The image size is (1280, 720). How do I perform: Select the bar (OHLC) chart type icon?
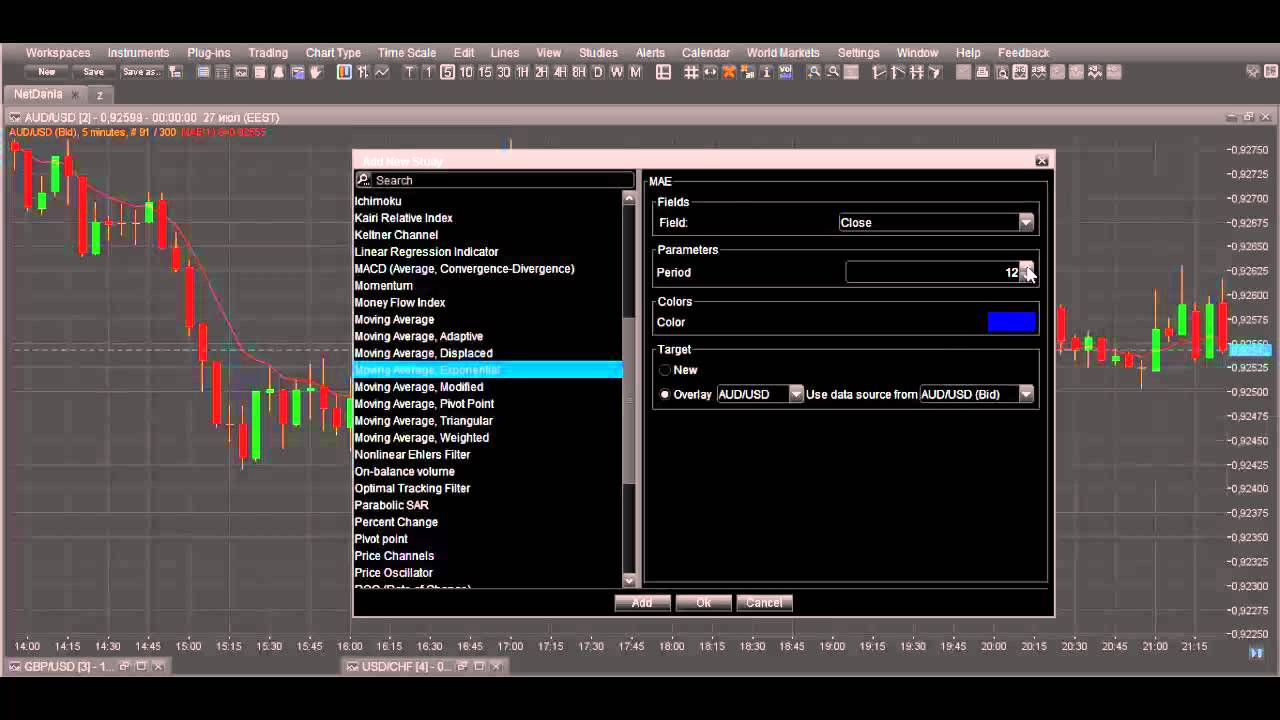363,72
